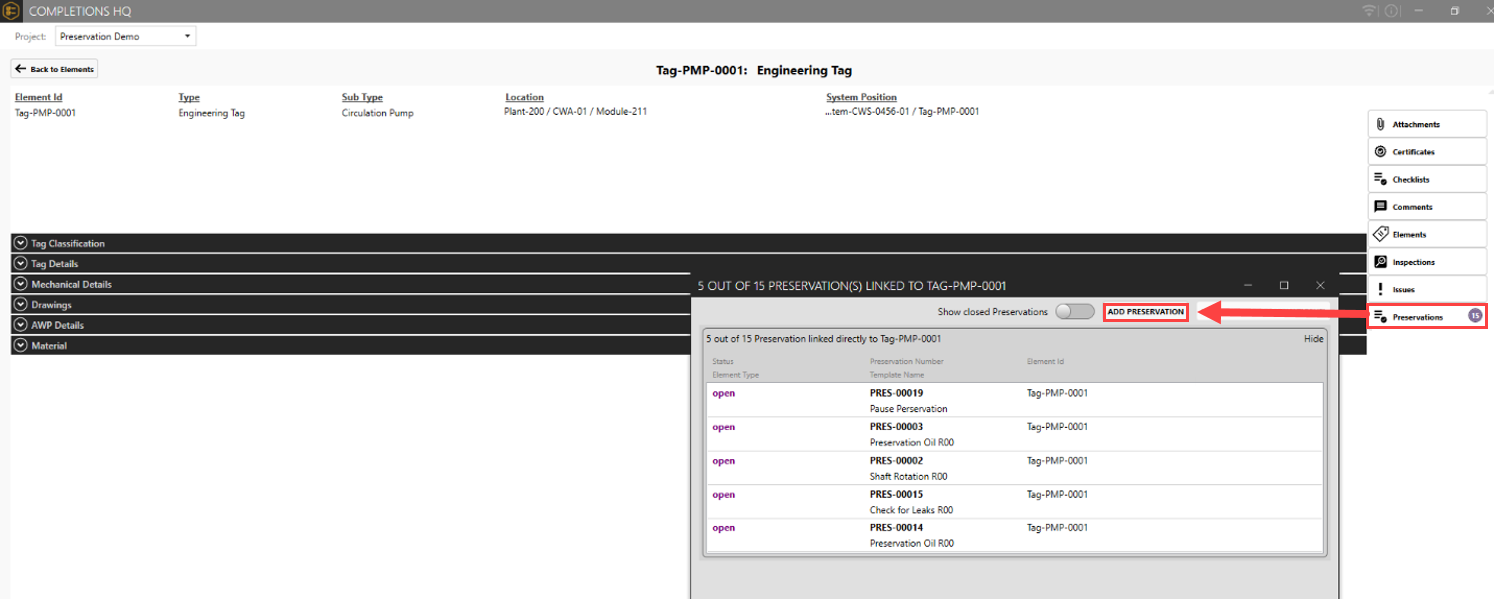This screenshot has height=599, width=1494.
Task: Close the preservations dialog window
Action: tap(1320, 286)
